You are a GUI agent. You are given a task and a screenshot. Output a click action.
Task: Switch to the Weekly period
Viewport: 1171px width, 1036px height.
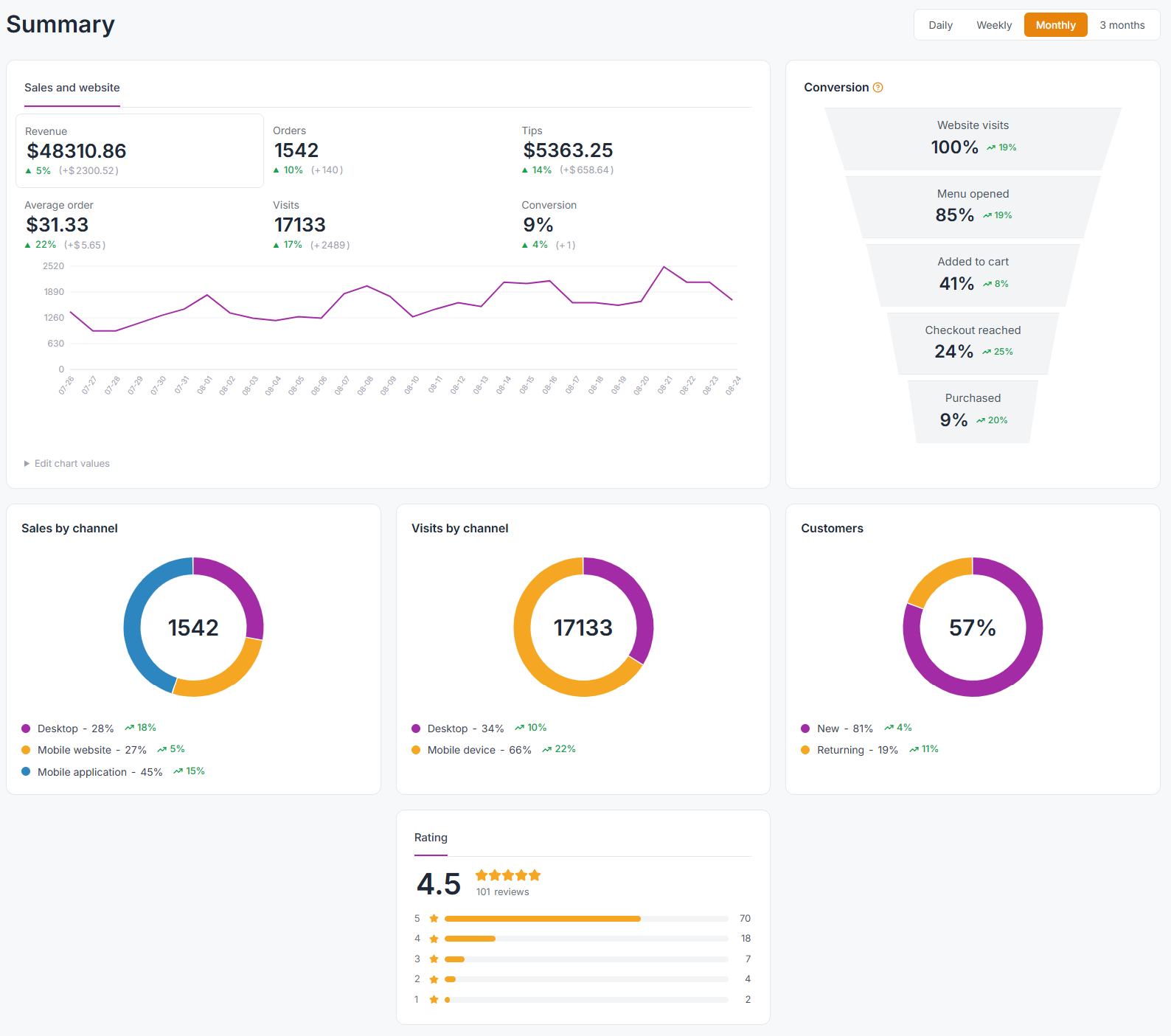tap(994, 25)
